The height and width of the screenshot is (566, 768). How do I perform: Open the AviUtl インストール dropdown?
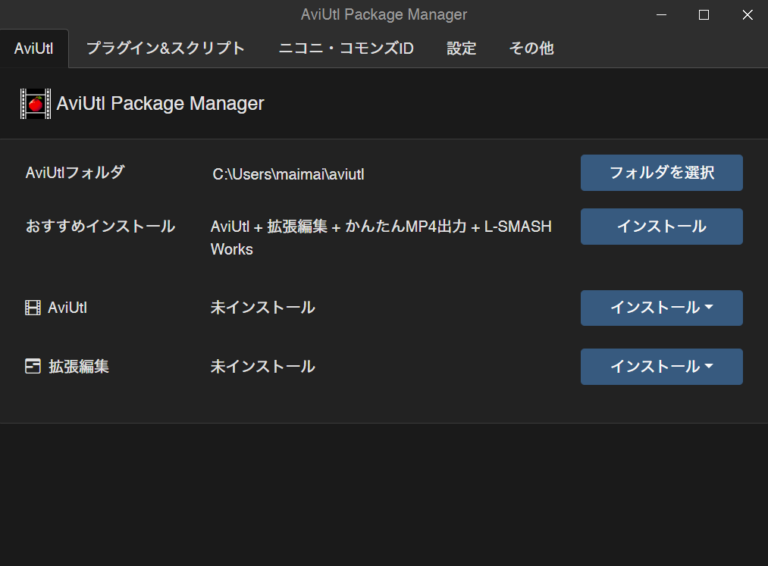661,308
